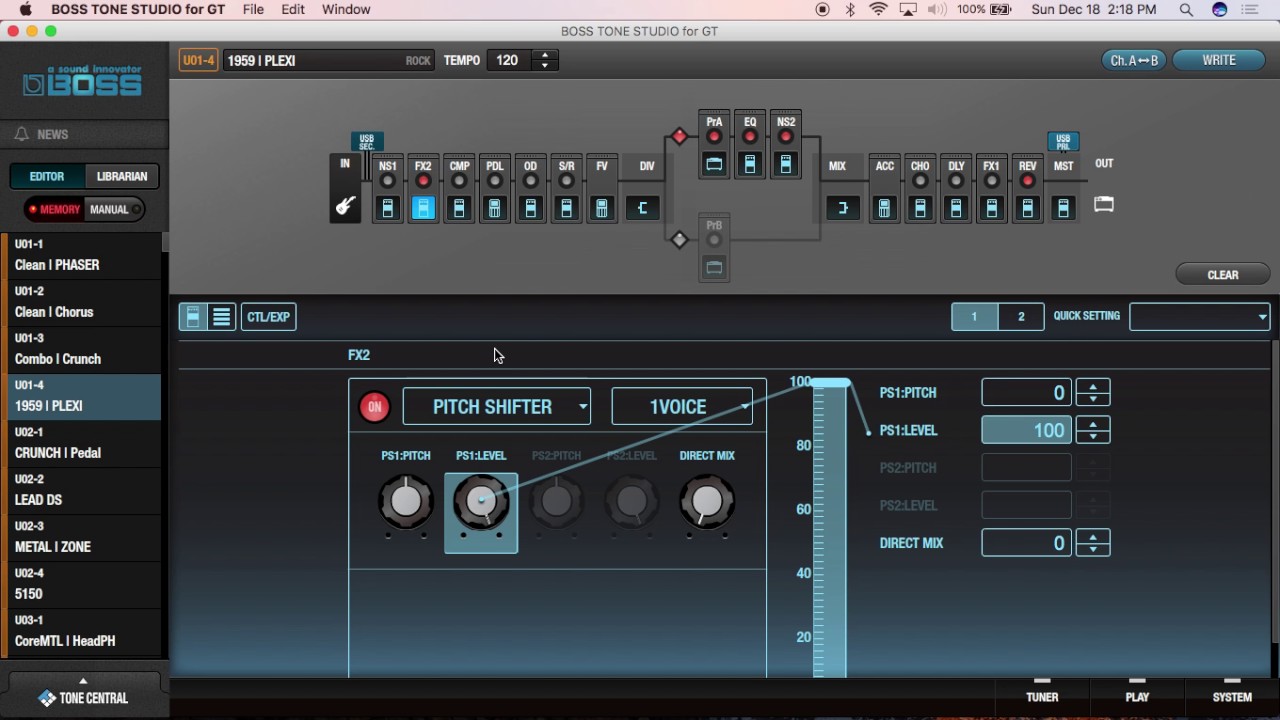Click the PrA preamp amp icon
The height and width of the screenshot is (720, 1280).
click(714, 164)
